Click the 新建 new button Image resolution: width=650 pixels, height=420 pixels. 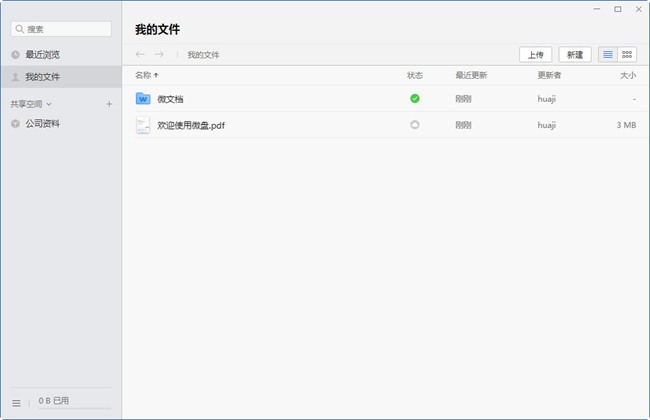pos(575,55)
